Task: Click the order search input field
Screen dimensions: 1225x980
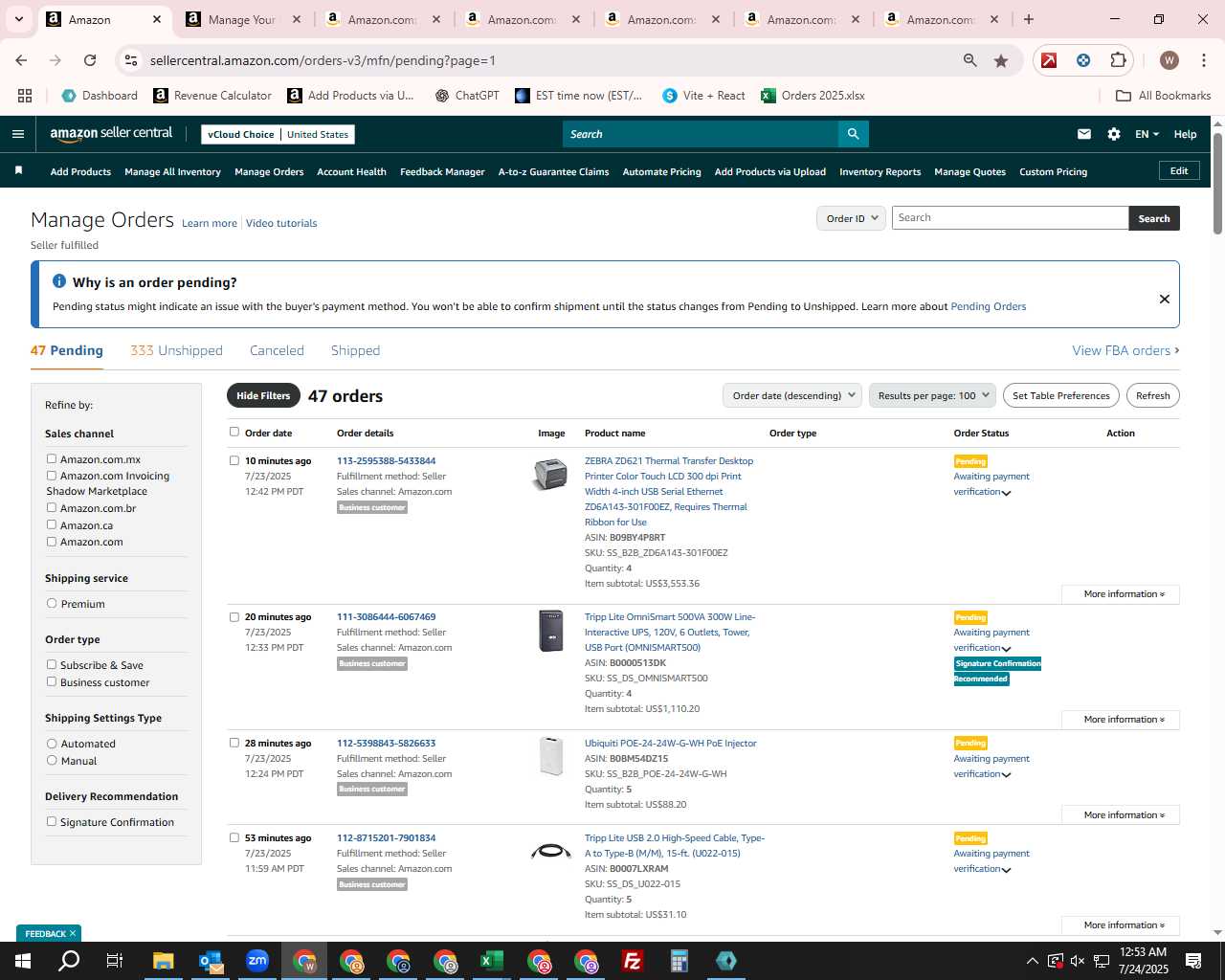Action: 1010,218
